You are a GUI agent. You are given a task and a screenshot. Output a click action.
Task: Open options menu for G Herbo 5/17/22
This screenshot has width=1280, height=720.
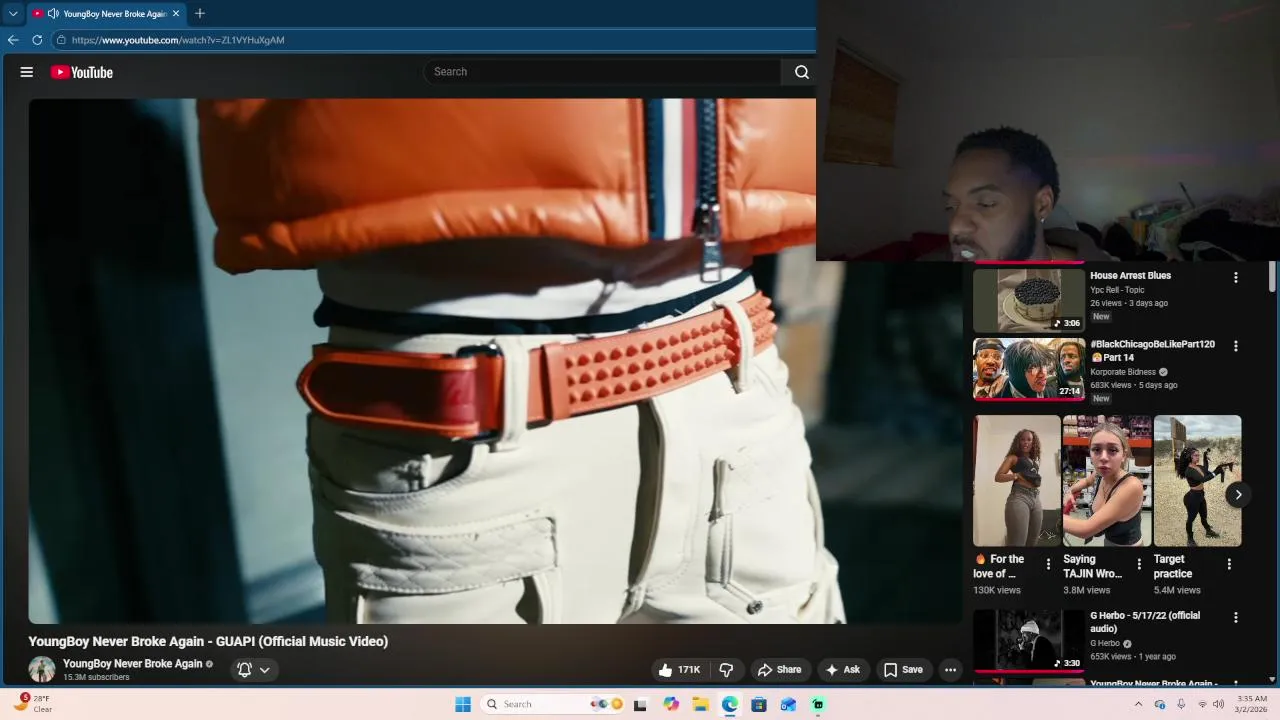tap(1236, 618)
